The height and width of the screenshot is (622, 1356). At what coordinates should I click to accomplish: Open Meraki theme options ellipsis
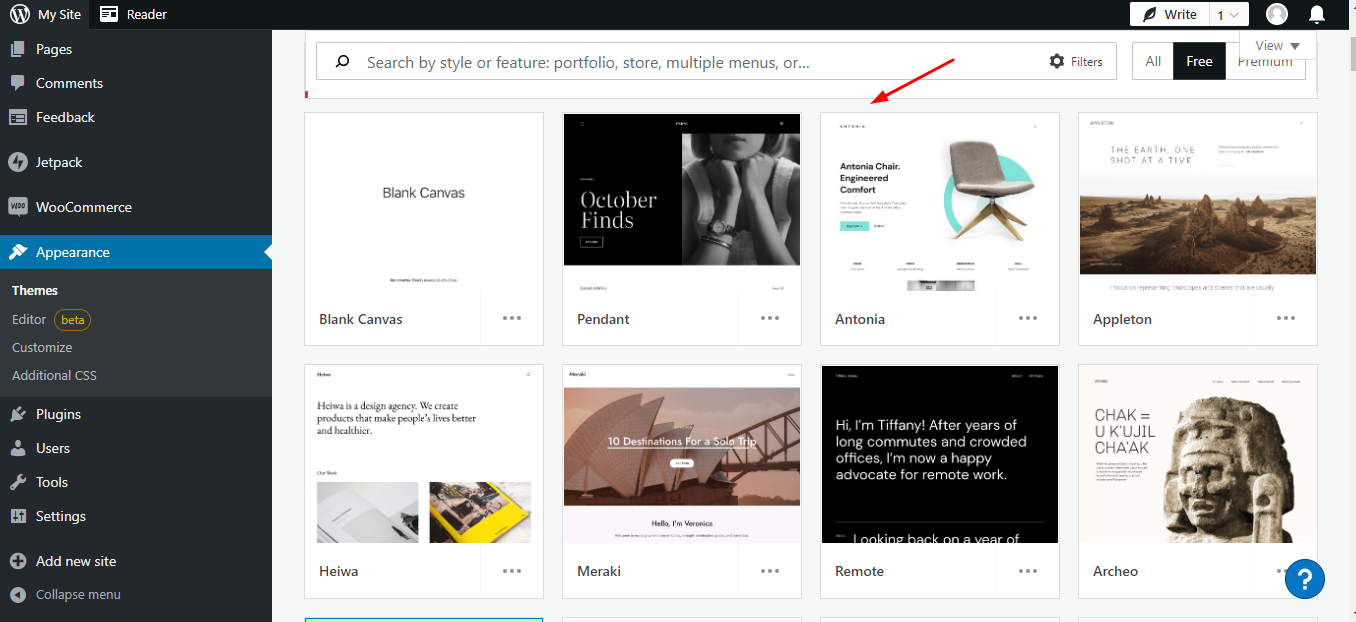pyautogui.click(x=770, y=571)
